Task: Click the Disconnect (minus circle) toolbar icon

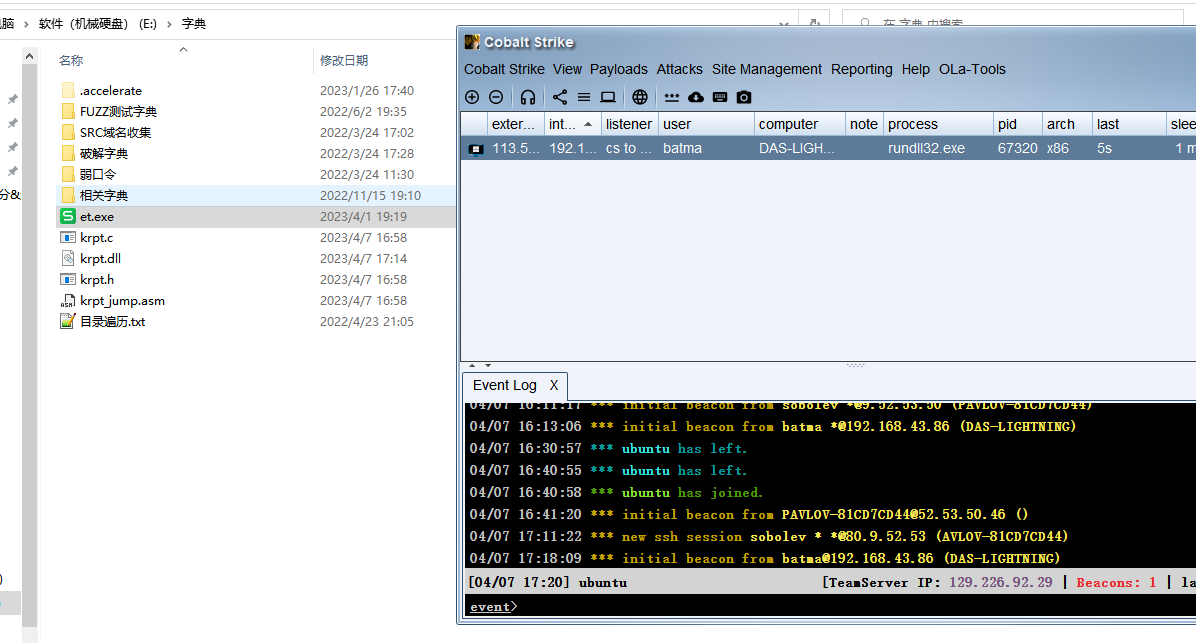Action: coord(496,97)
